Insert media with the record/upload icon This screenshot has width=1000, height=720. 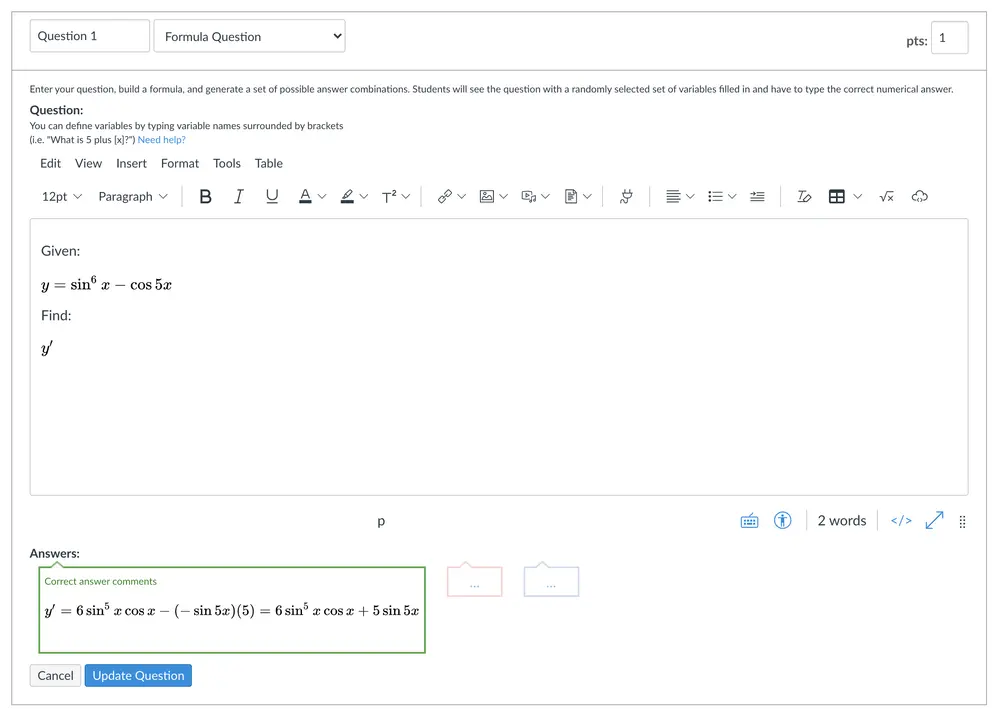(528, 196)
